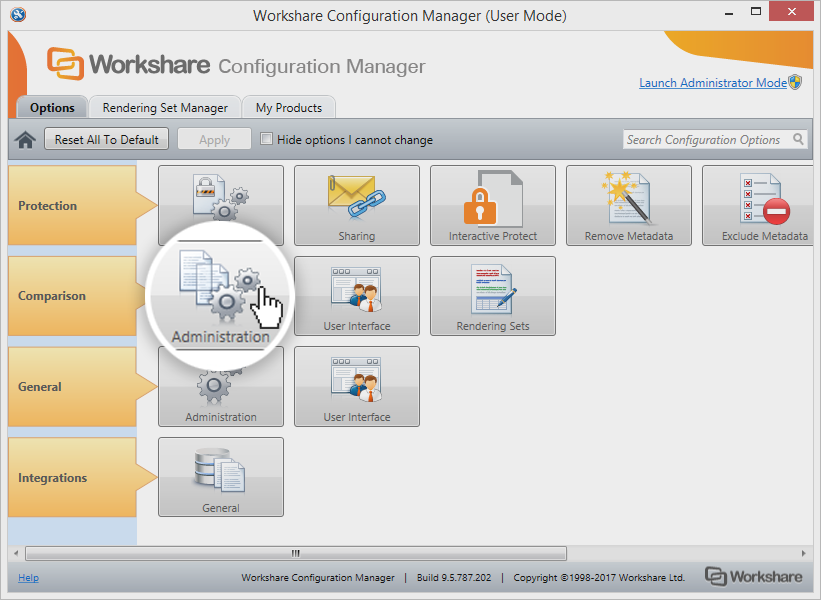Open the Sharing options tile
The image size is (821, 600).
point(357,205)
